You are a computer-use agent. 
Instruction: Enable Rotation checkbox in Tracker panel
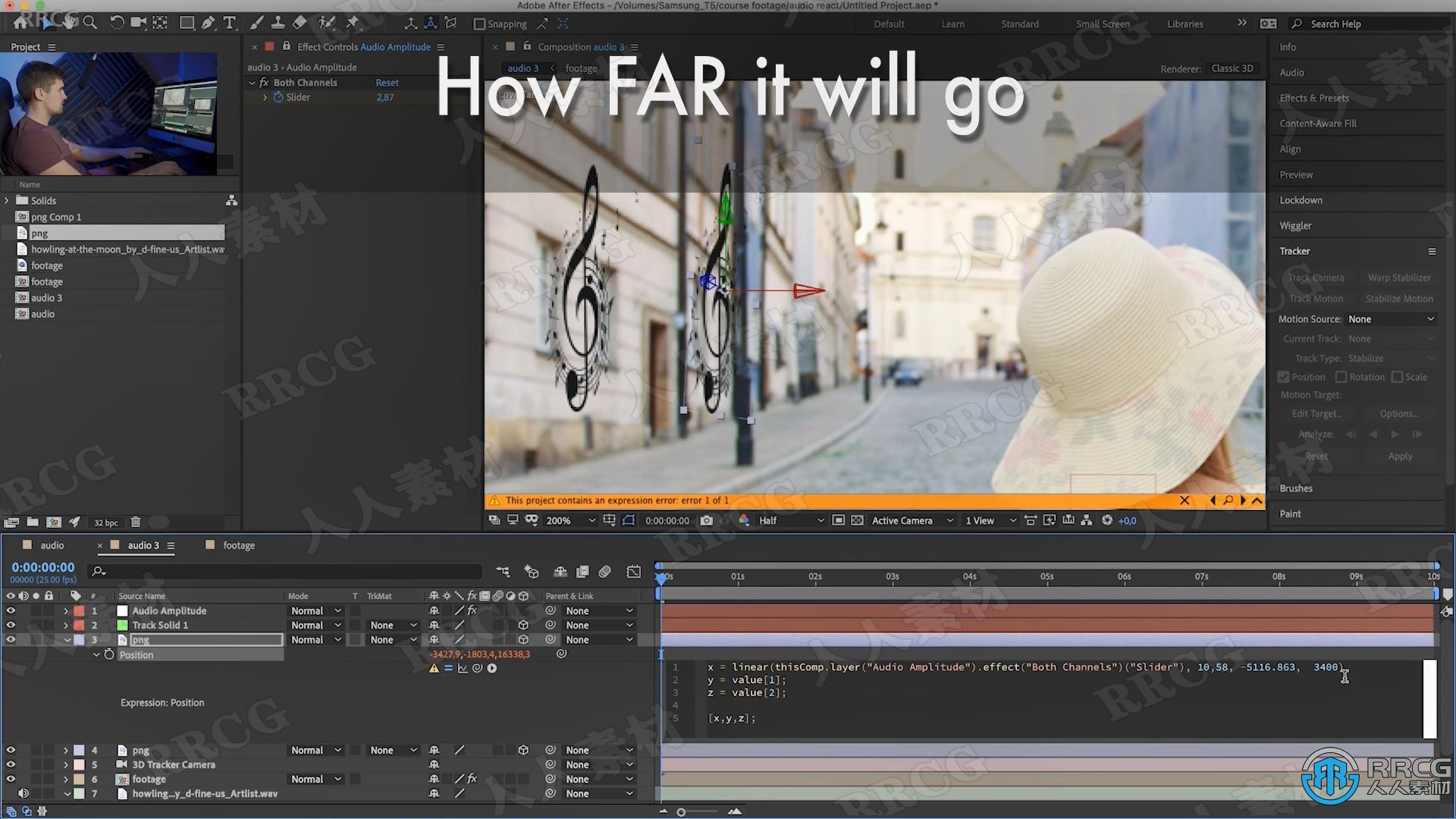point(1340,377)
